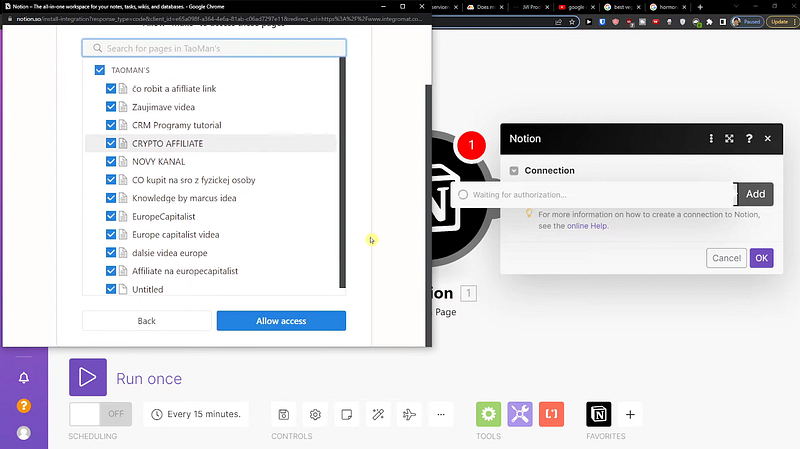
Task: Open the green Flow control tools icon
Action: (488, 414)
